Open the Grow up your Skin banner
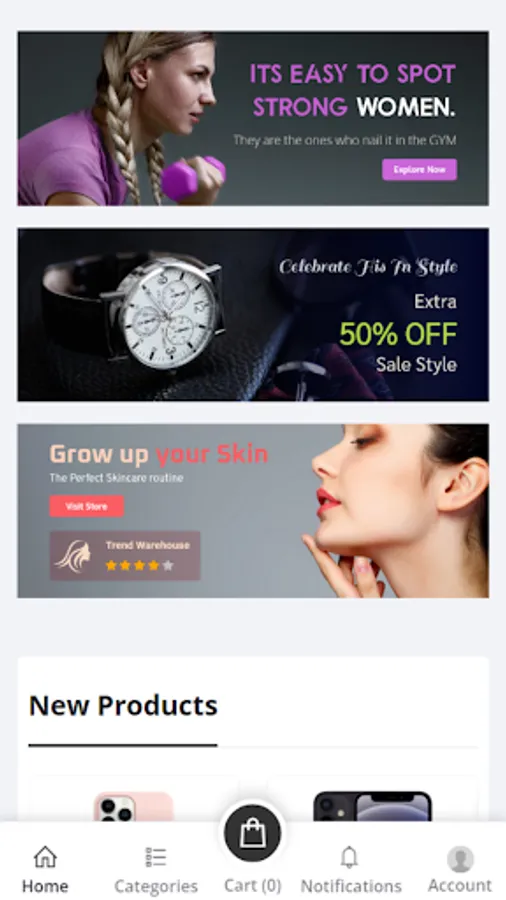 pyautogui.click(x=253, y=511)
